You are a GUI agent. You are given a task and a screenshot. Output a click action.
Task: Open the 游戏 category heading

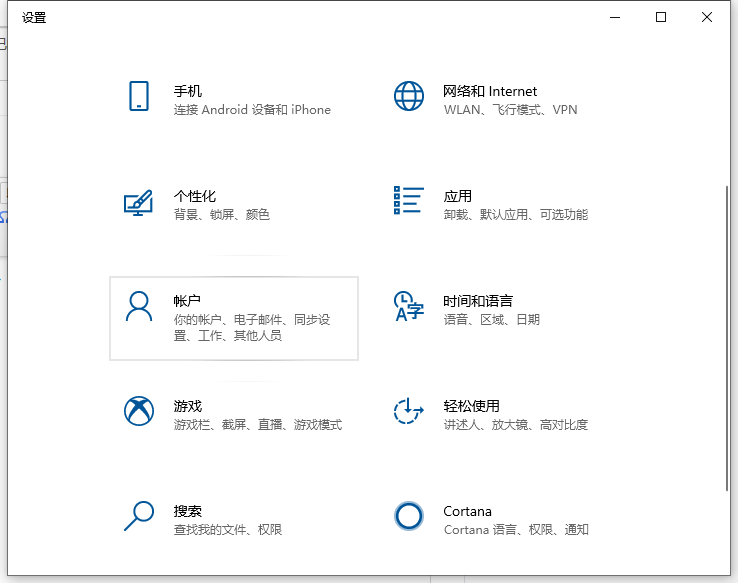click(188, 406)
